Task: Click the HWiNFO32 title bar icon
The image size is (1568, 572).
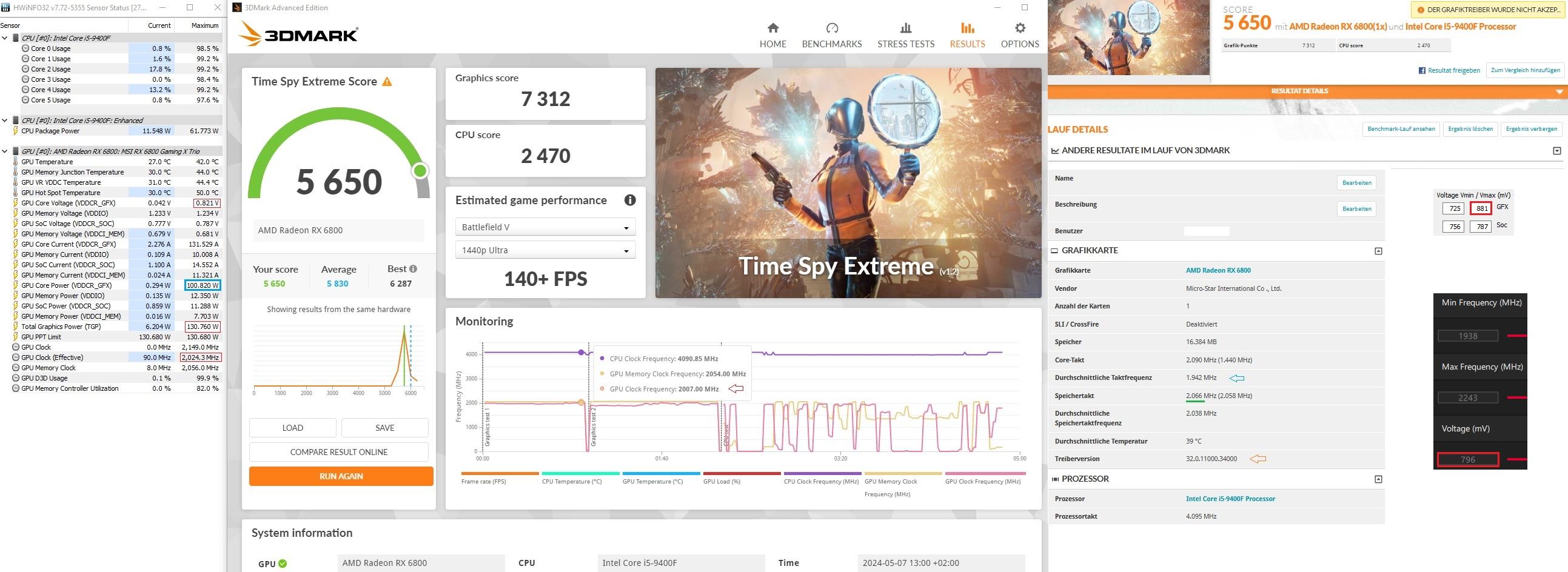Action: tap(6, 8)
